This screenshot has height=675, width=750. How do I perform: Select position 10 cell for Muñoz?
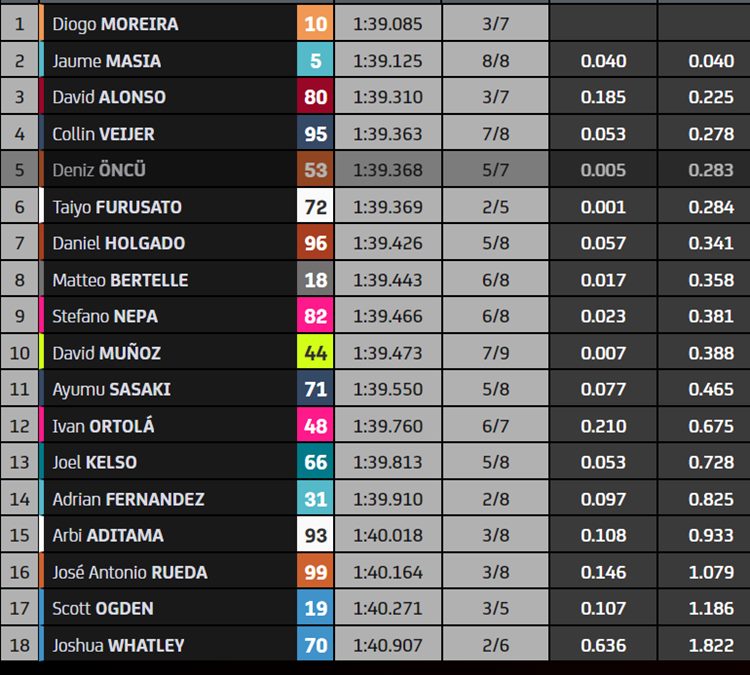coord(20,353)
